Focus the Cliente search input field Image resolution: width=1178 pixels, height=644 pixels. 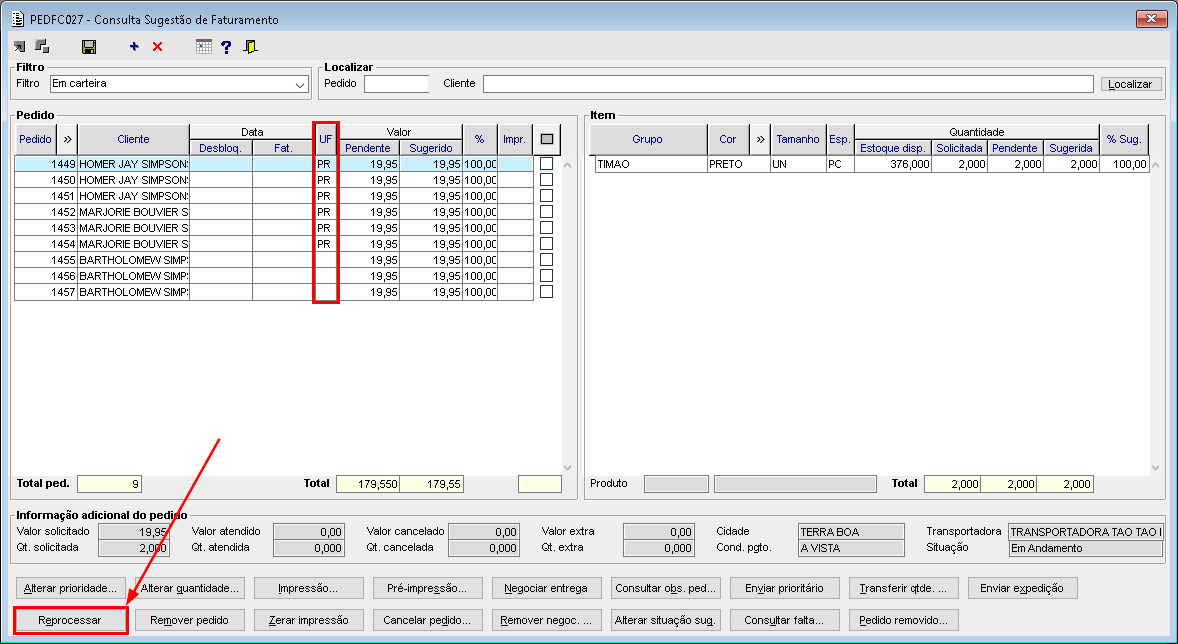[x=788, y=83]
